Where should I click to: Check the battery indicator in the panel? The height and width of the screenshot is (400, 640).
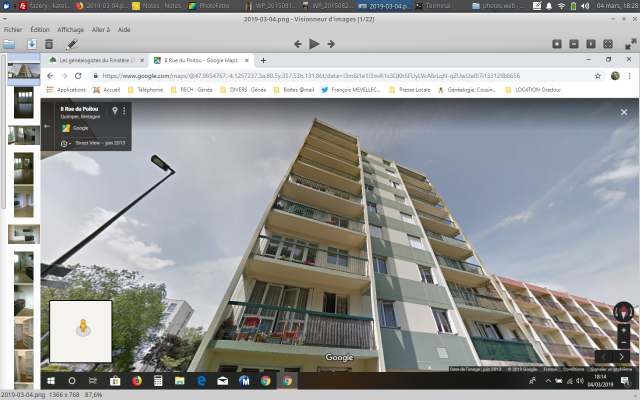point(573,6)
